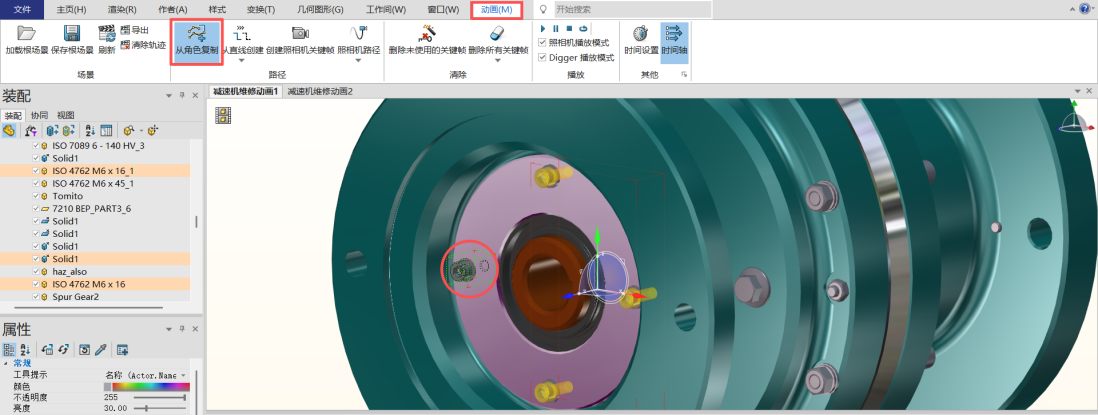Click the Load root scene (加载根场景) icon

coord(26,33)
